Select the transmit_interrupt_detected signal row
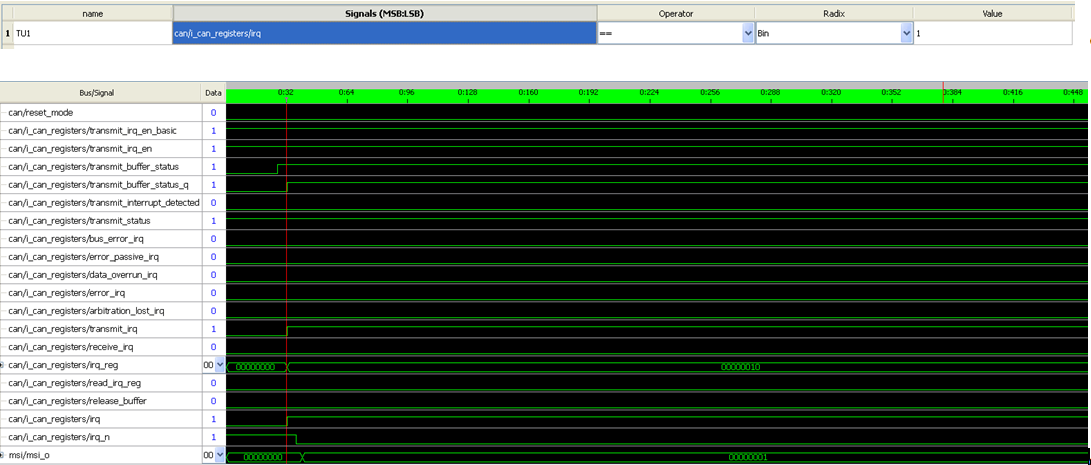 pyautogui.click(x=104, y=203)
